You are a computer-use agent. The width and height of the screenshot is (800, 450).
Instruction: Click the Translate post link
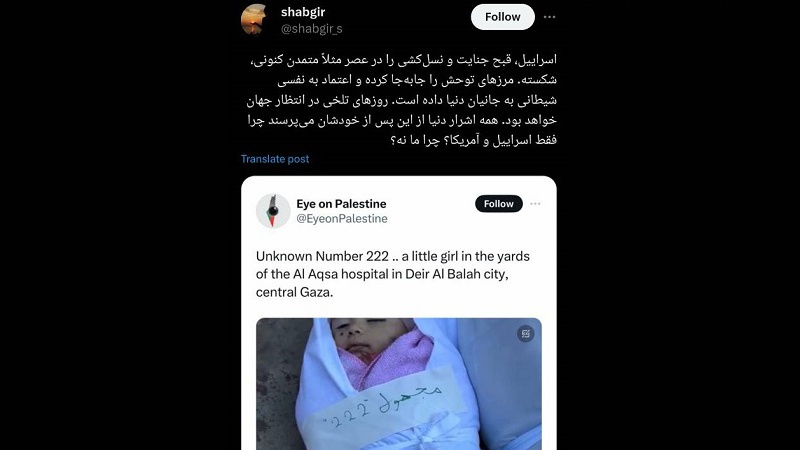[x=275, y=159]
